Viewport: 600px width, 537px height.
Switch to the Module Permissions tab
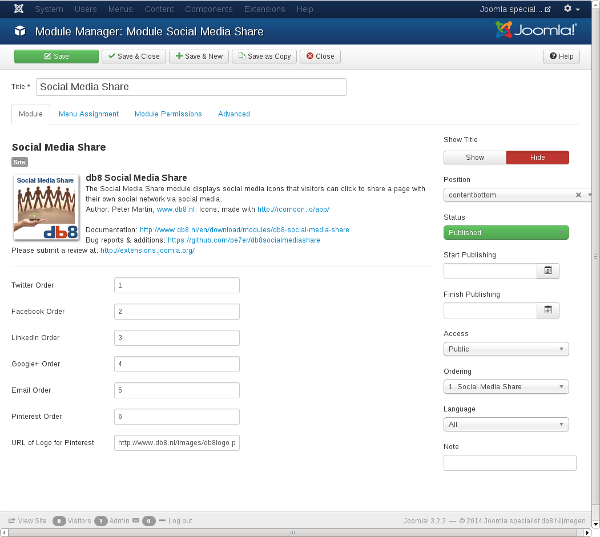click(168, 114)
